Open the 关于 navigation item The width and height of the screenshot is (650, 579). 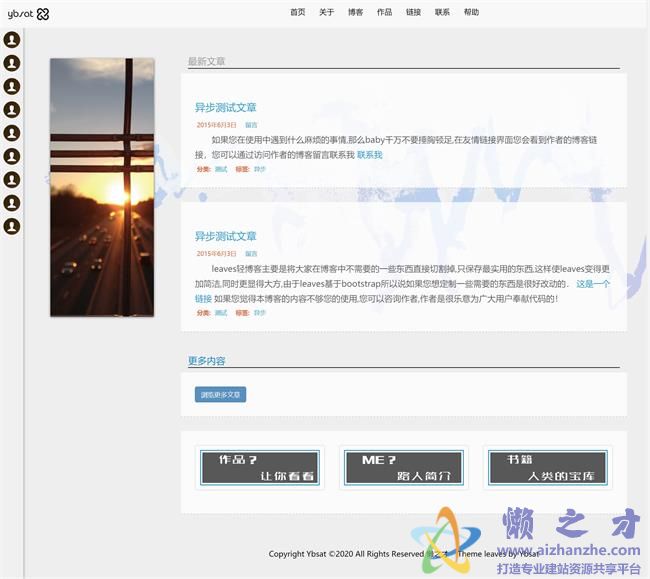[327, 12]
